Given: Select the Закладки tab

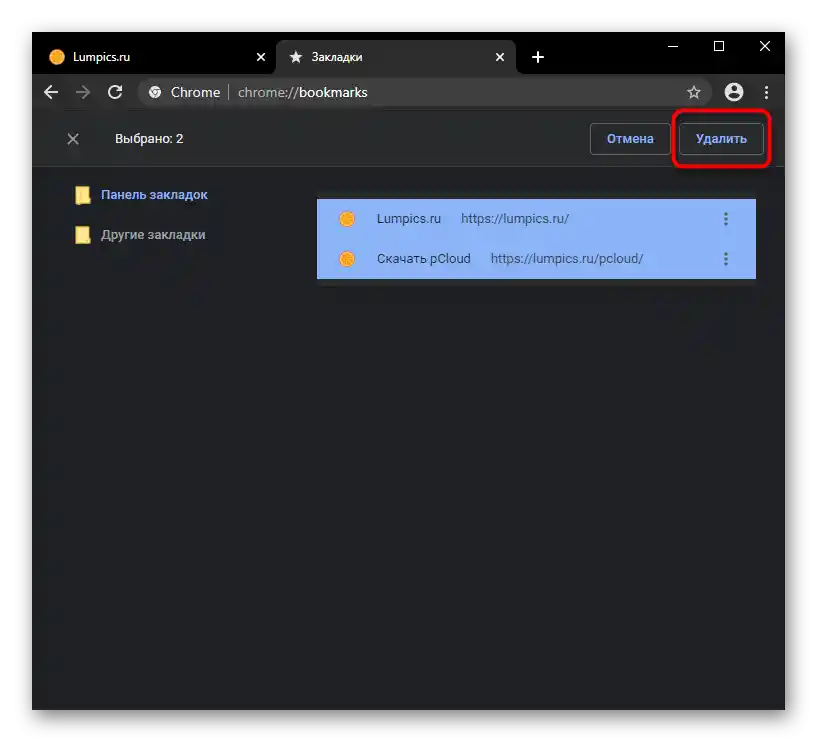Looking at the screenshot, I should coord(396,57).
